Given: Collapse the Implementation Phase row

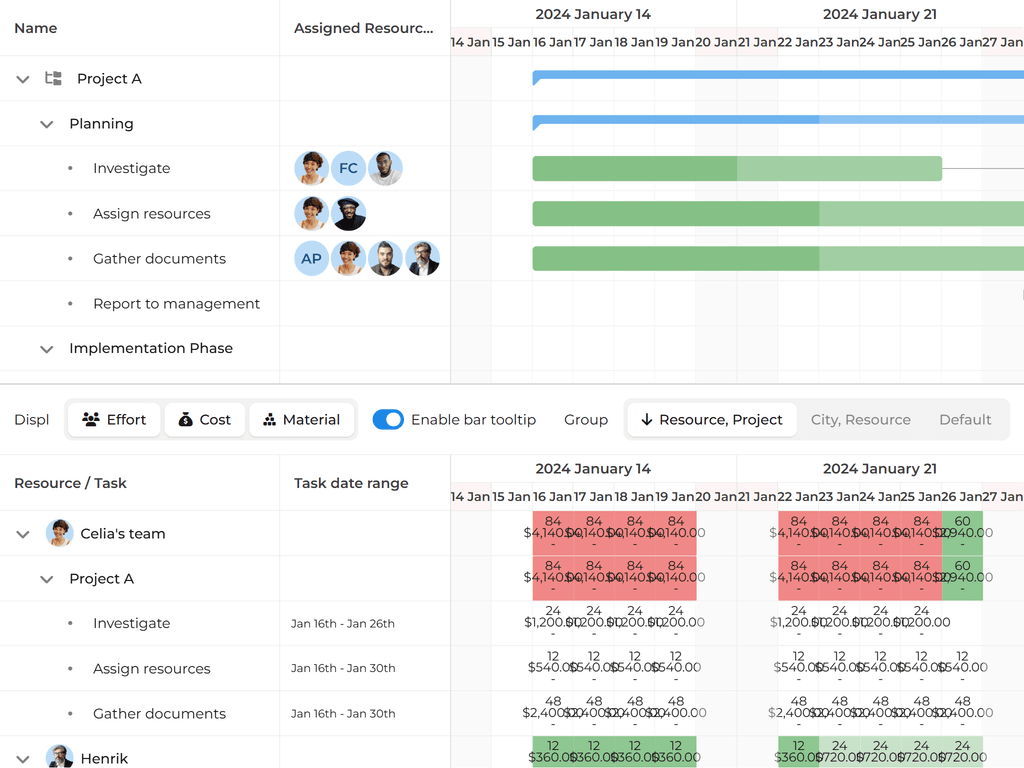Looking at the screenshot, I should [47, 349].
